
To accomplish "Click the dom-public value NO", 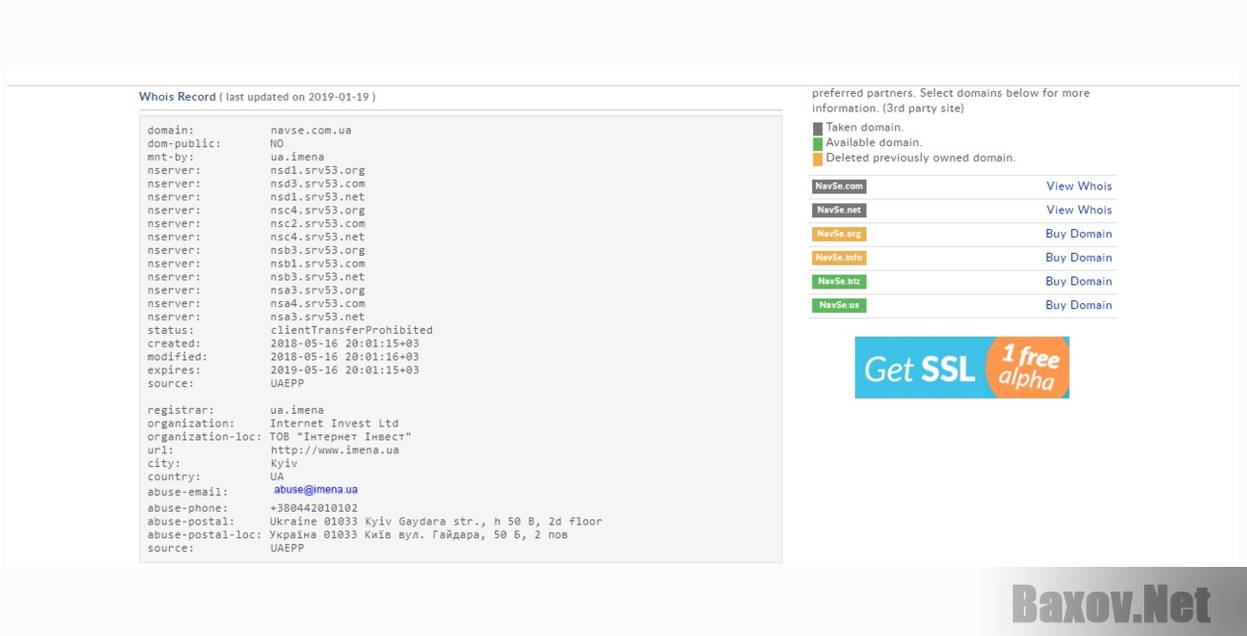I will (277, 144).
